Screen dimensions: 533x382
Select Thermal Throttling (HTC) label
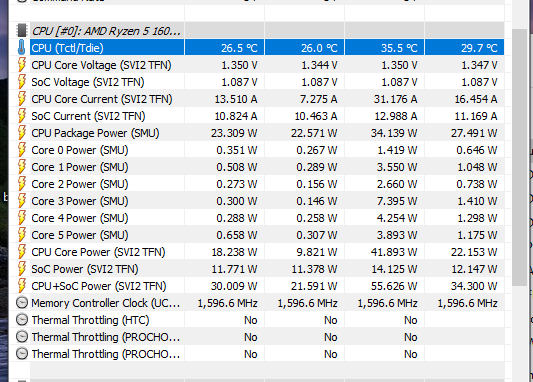(90, 320)
